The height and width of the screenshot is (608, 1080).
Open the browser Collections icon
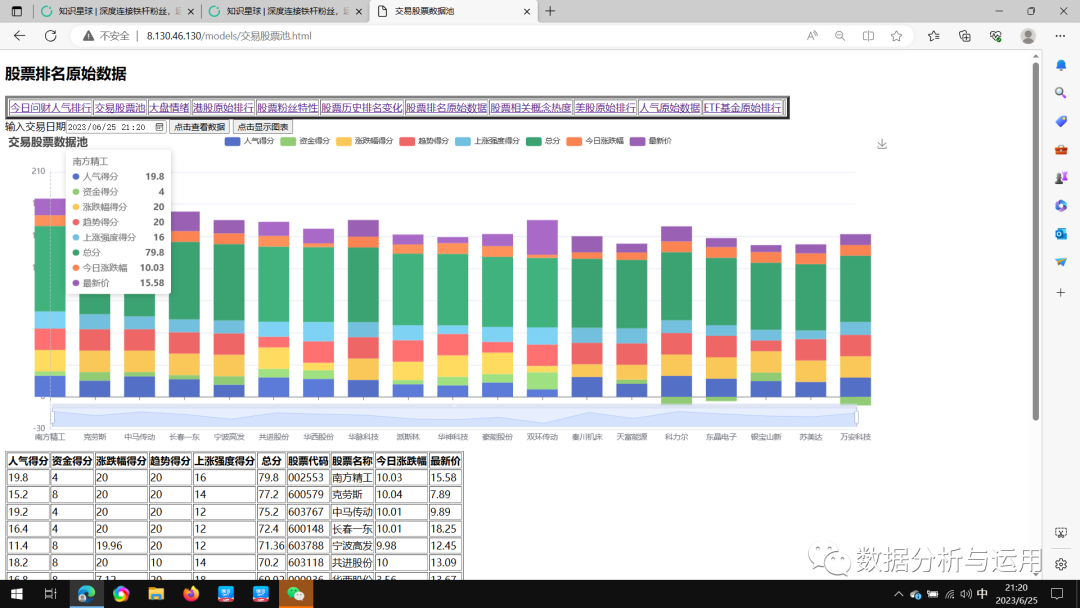964,36
